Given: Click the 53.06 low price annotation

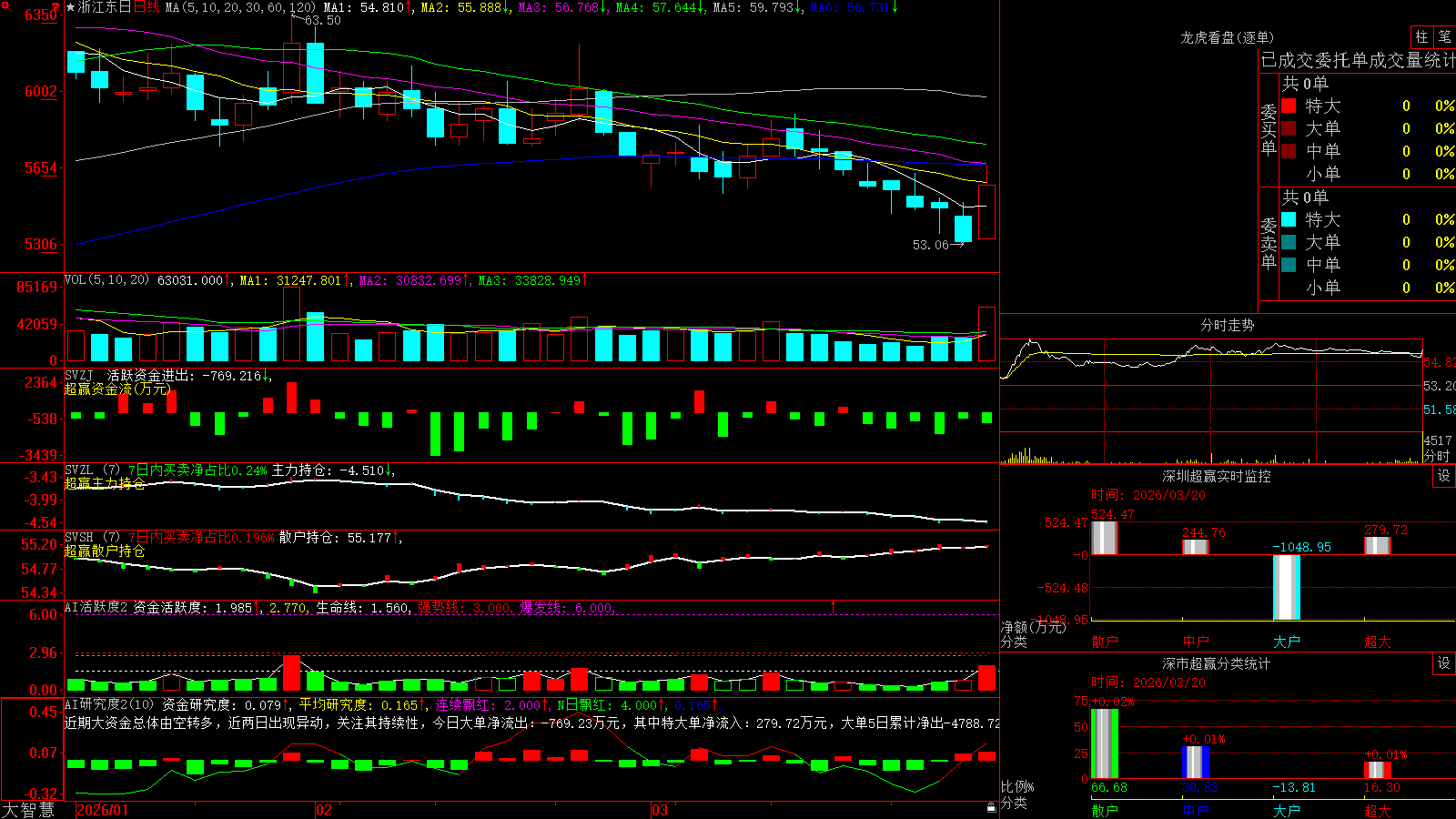Looking at the screenshot, I should (x=930, y=245).
